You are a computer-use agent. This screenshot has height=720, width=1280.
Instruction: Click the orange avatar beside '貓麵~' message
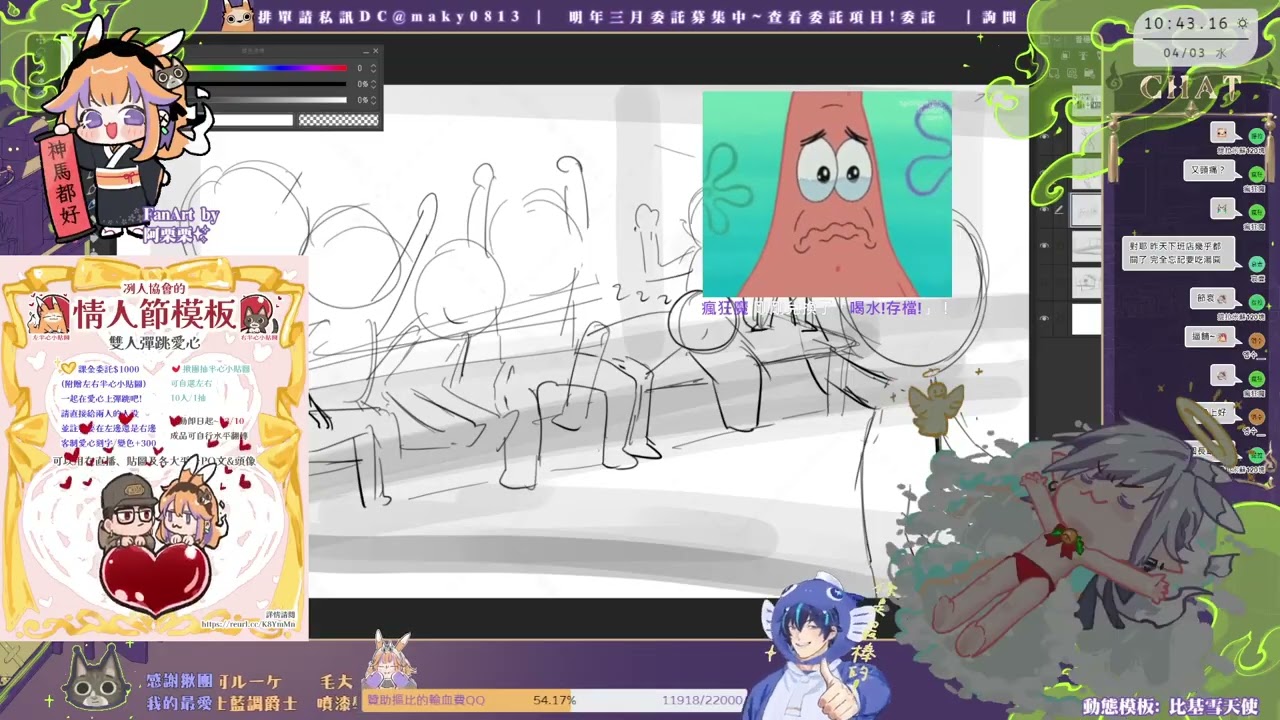[x=1256, y=340]
